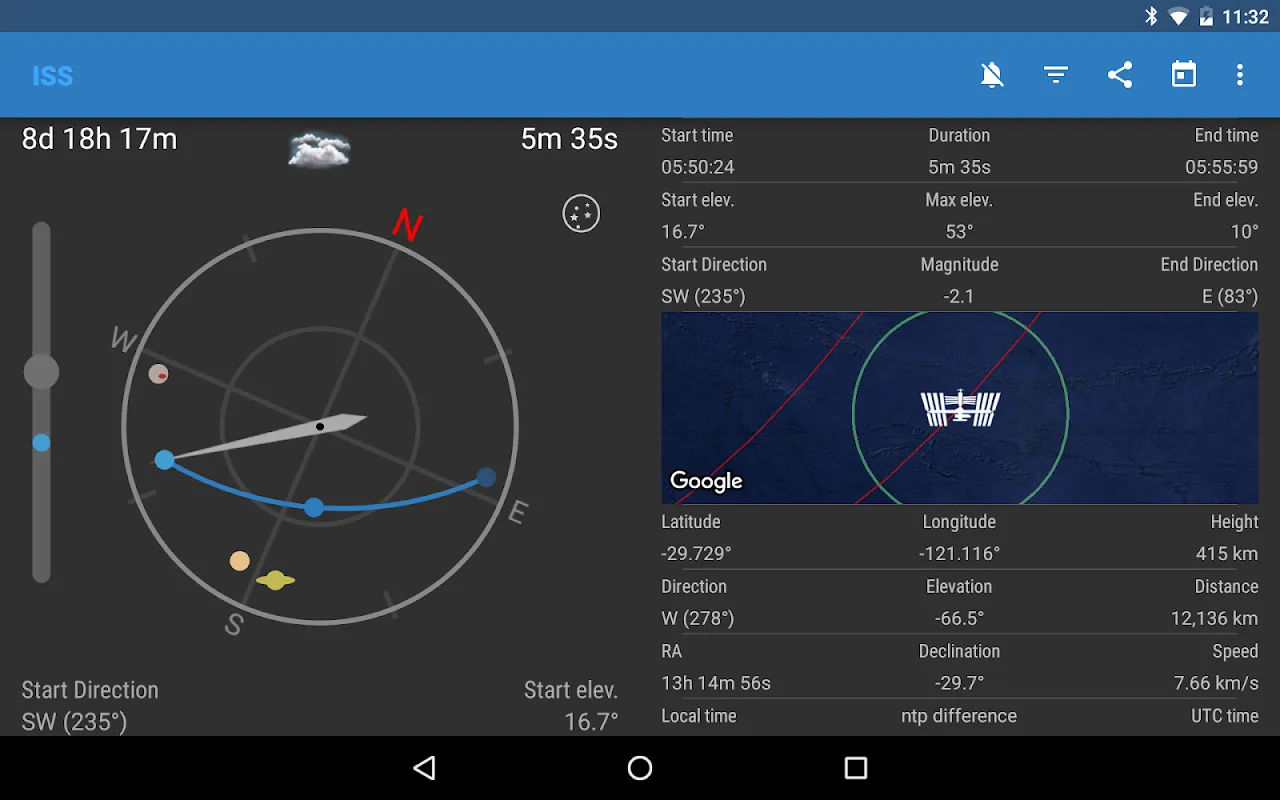Tap the ISS station icon on map
Image resolution: width=1280 pixels, height=800 pixels.
pos(960,408)
